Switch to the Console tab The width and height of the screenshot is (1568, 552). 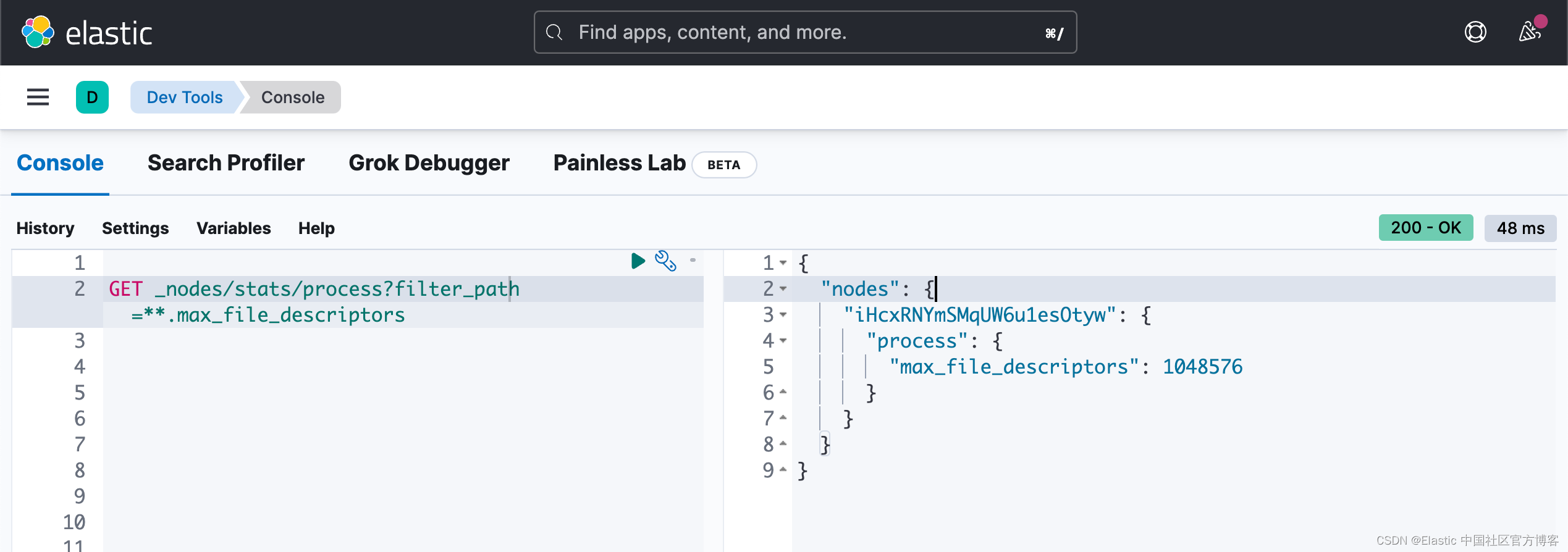[x=60, y=163]
